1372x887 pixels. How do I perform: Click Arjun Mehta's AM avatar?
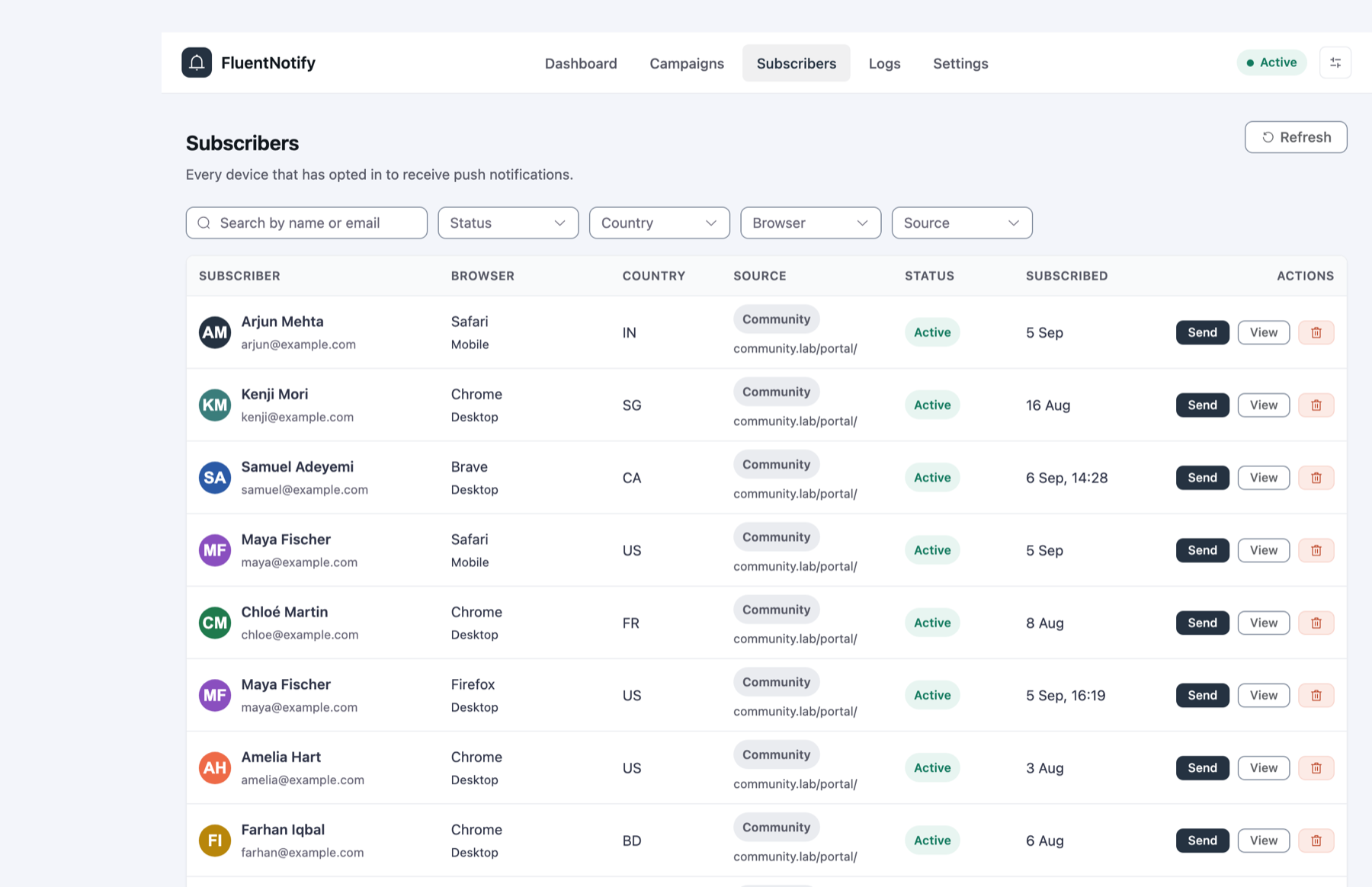[x=215, y=332]
